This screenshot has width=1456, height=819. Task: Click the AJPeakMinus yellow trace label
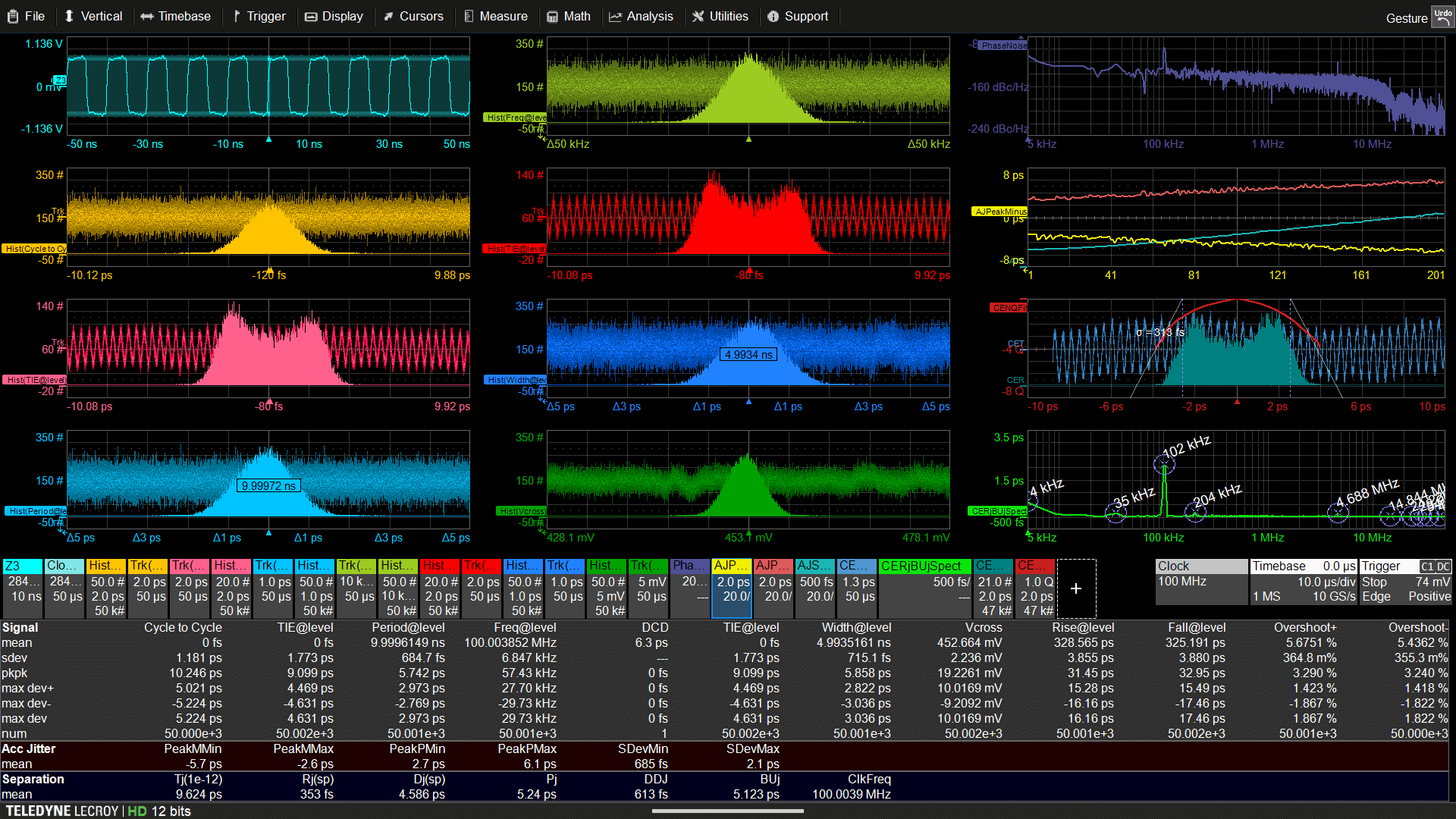[999, 212]
